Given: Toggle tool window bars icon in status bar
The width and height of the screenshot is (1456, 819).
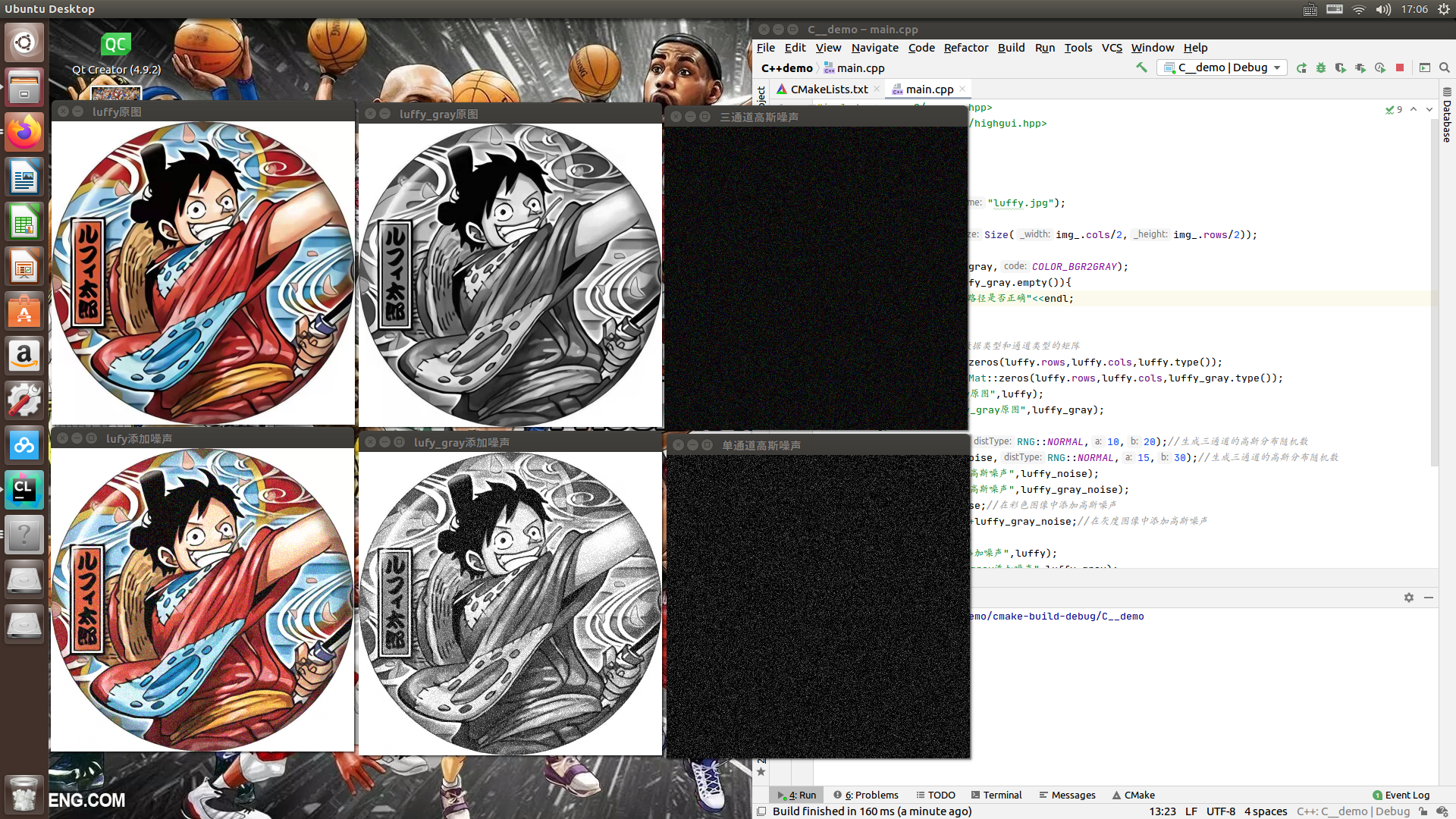Looking at the screenshot, I should (x=761, y=811).
